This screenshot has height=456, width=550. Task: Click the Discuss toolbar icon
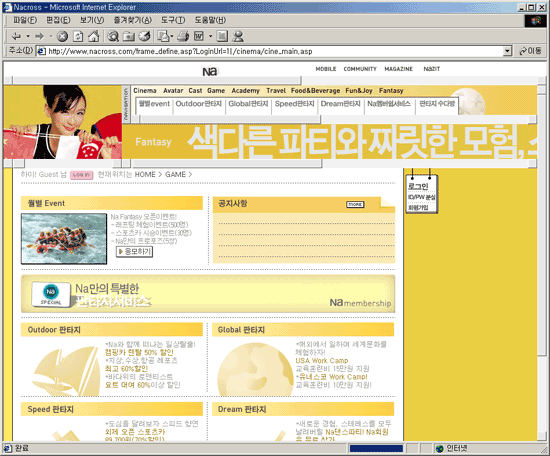pyautogui.click(x=222, y=36)
